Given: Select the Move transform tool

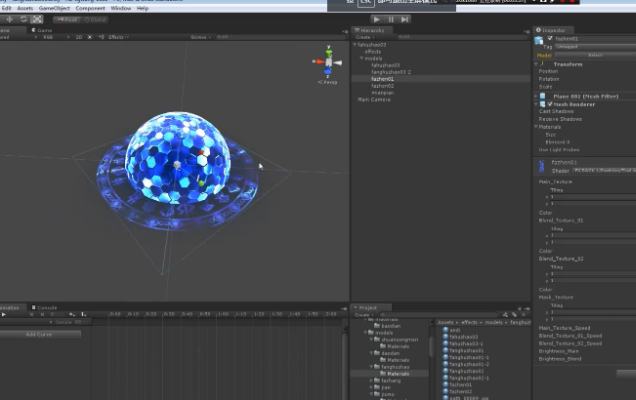Looking at the screenshot, I should [x=9, y=19].
